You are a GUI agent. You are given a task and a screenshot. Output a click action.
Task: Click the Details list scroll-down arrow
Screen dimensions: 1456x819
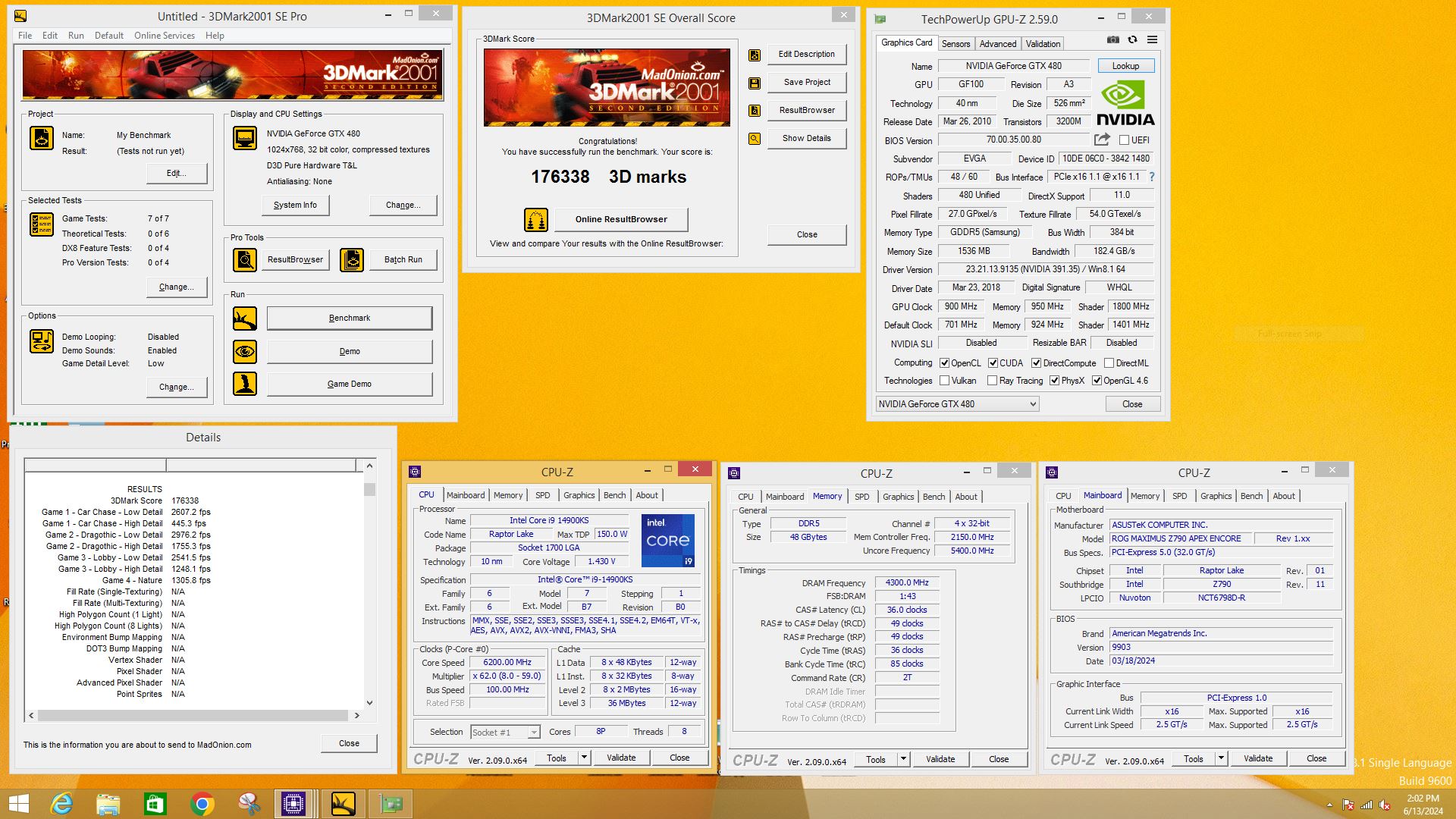pyautogui.click(x=369, y=703)
